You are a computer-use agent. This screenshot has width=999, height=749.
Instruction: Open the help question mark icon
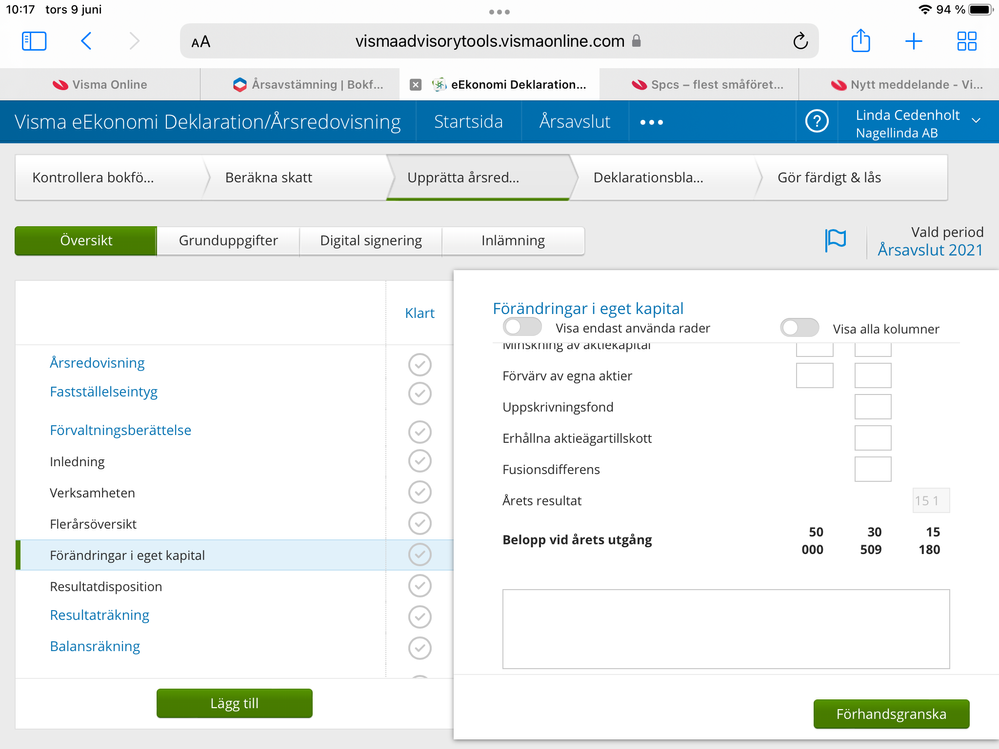pyautogui.click(x=817, y=121)
